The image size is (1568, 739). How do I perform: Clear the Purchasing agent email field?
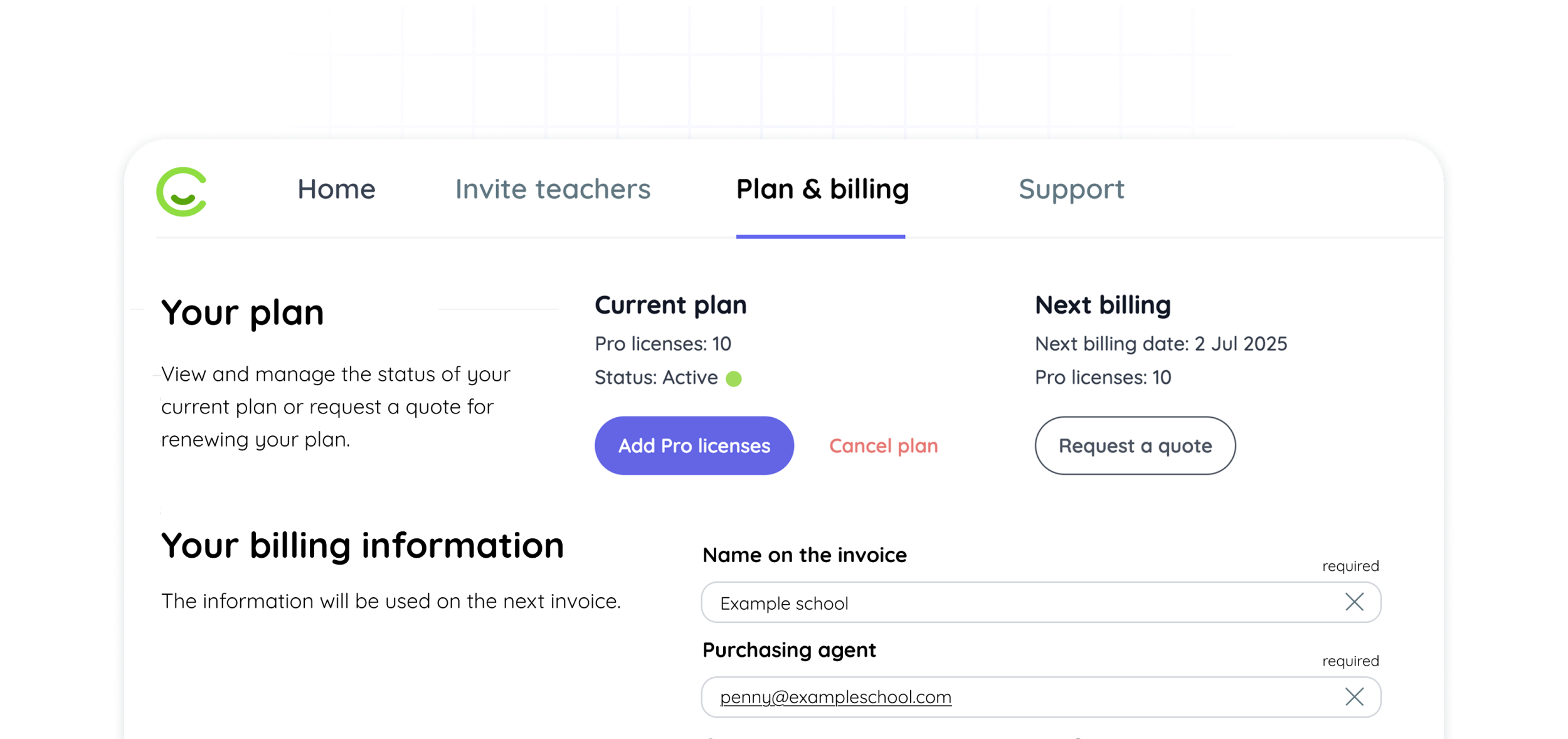point(1354,697)
